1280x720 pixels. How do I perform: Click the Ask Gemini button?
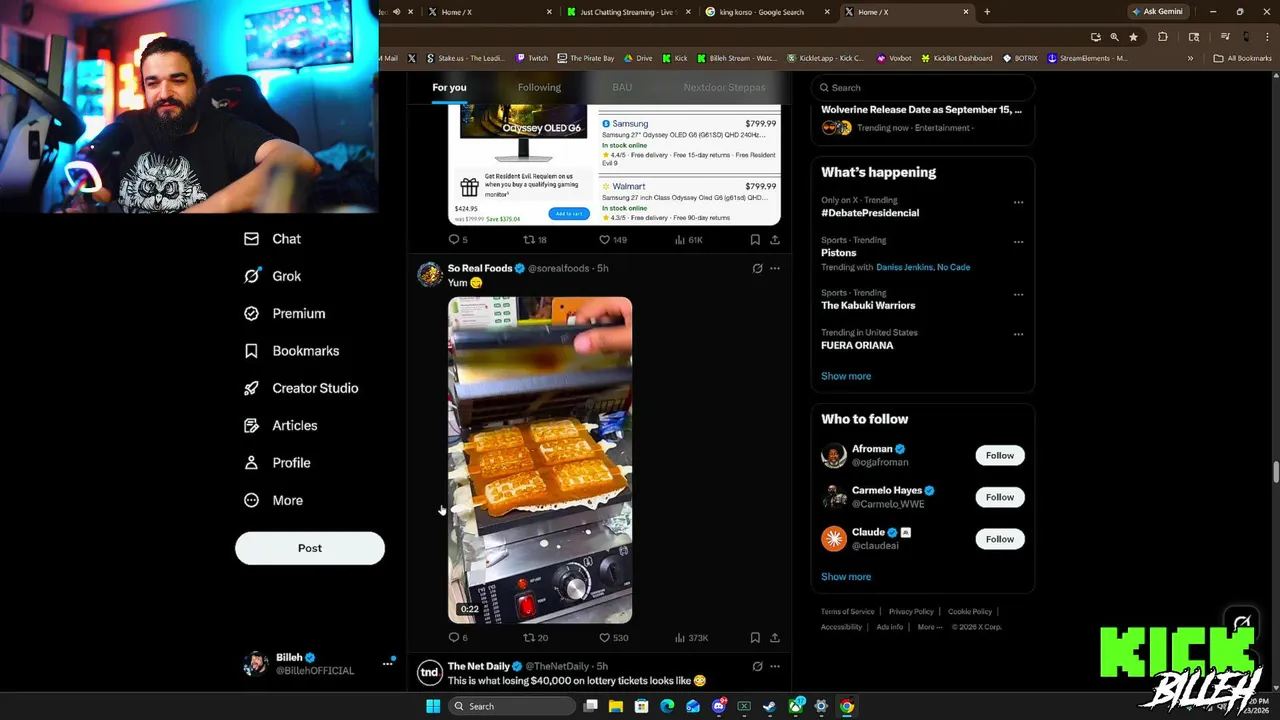pyautogui.click(x=1157, y=11)
